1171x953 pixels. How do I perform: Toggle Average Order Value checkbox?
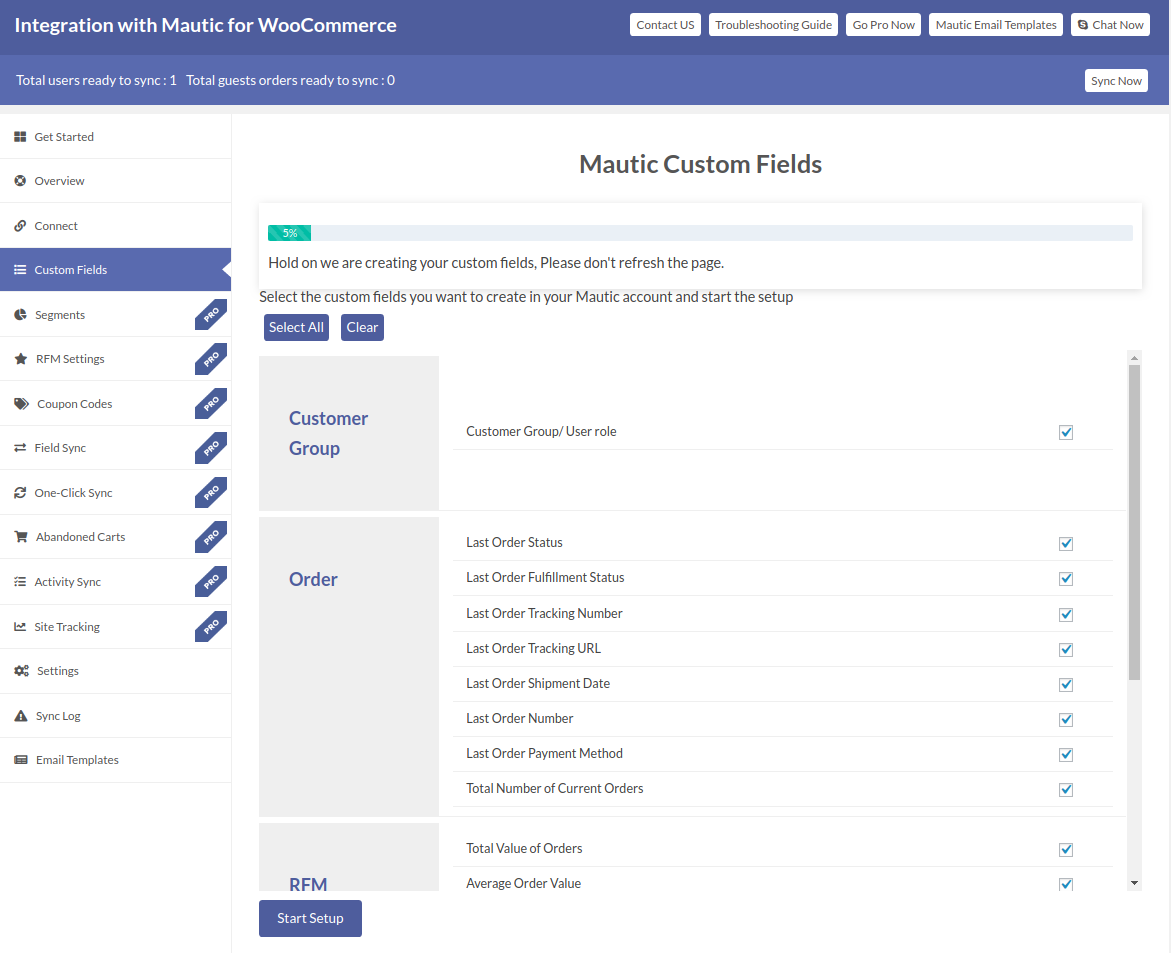pos(1066,884)
